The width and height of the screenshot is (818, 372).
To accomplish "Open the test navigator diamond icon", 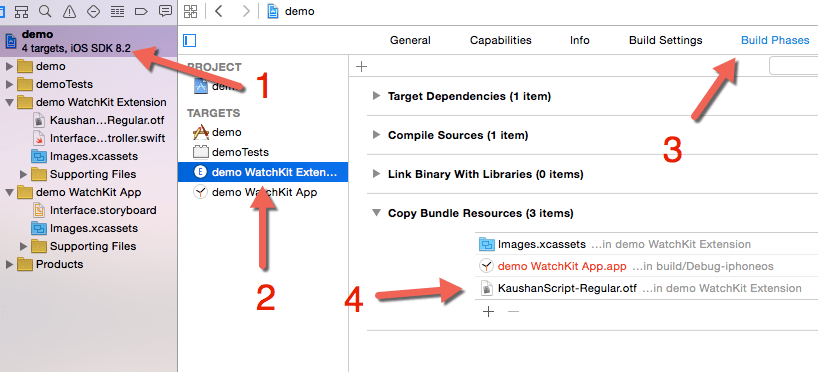I will 93,11.
